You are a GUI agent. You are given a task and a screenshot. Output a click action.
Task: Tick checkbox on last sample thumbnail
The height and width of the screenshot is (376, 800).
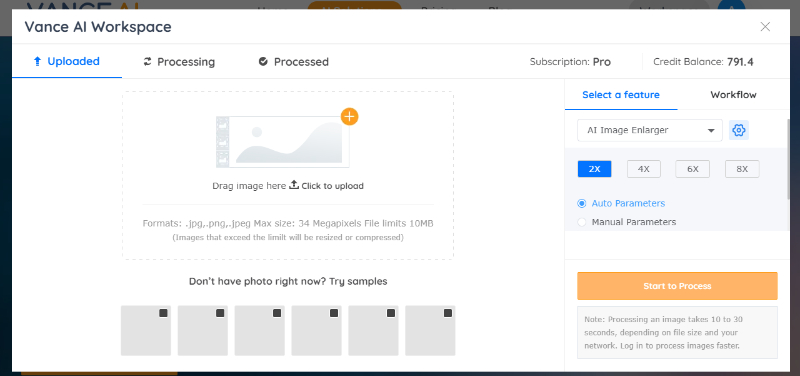click(x=448, y=313)
